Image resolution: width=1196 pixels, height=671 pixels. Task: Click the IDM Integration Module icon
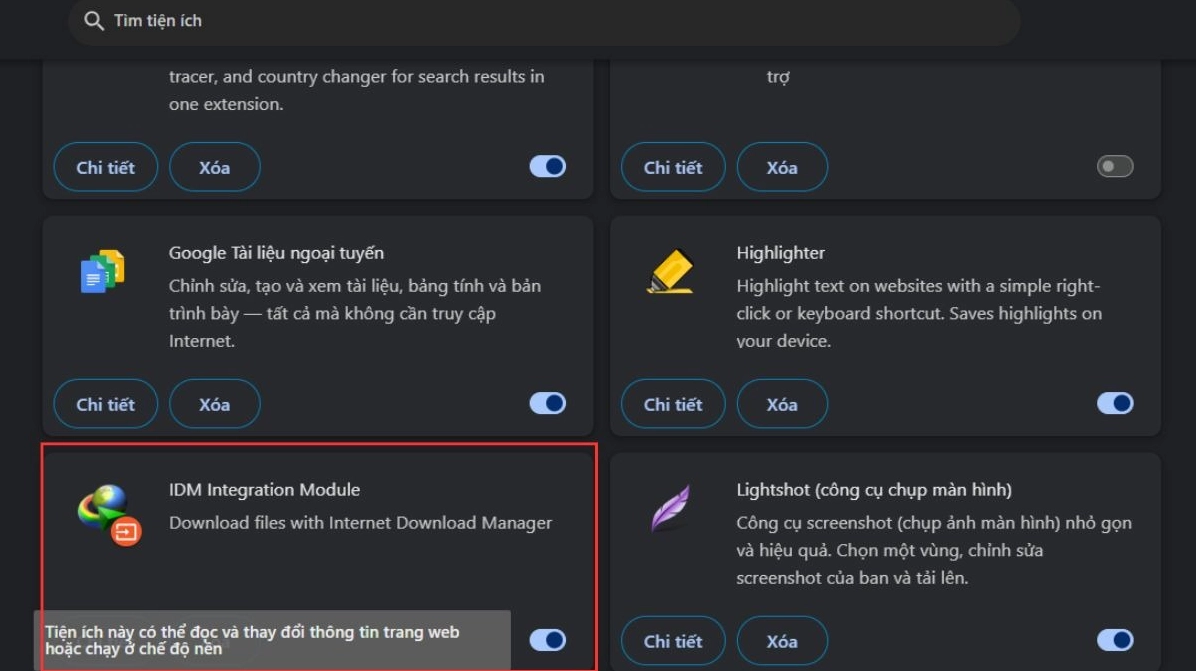coord(109,514)
